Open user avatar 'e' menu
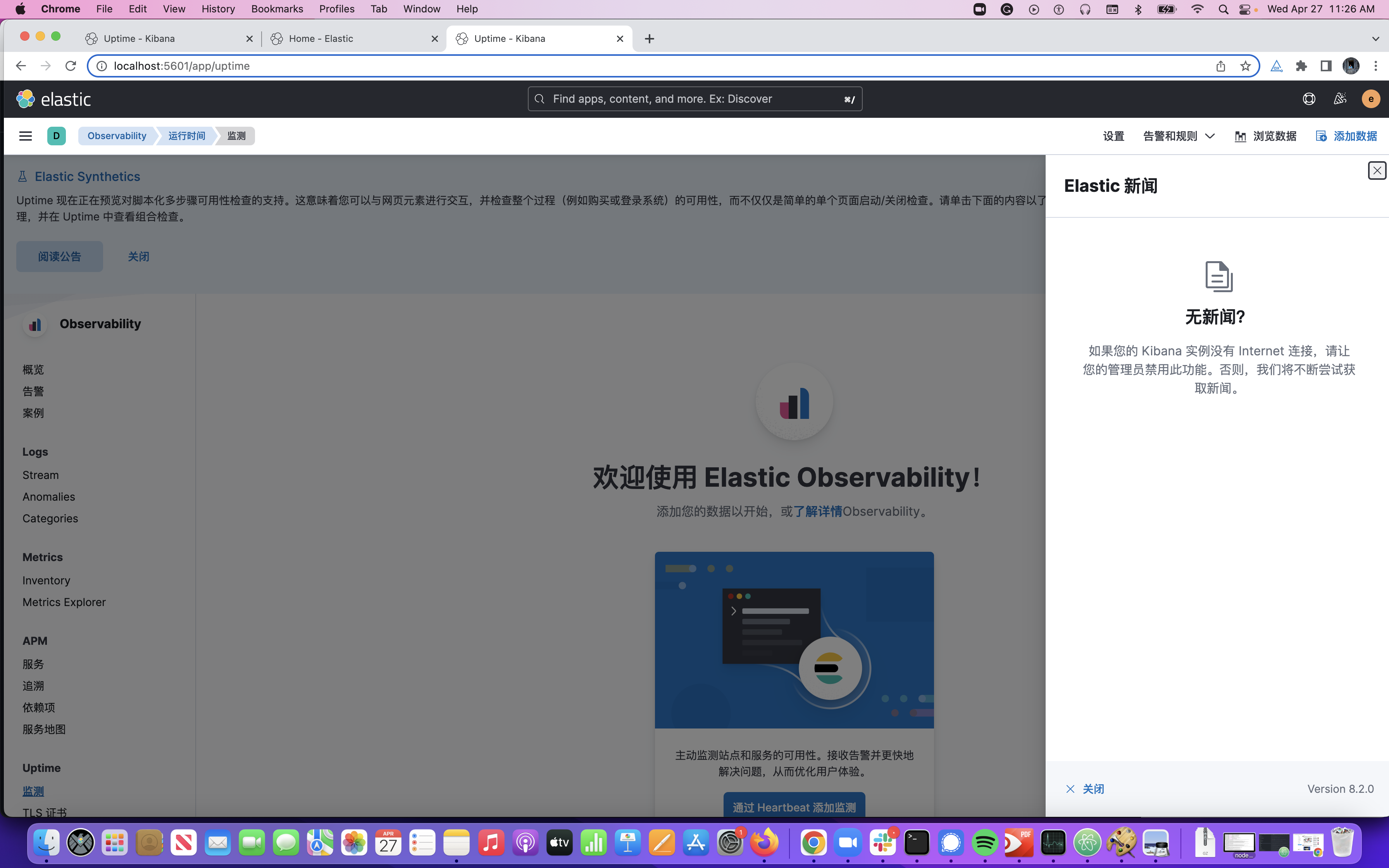The width and height of the screenshot is (1389, 868). click(x=1371, y=99)
